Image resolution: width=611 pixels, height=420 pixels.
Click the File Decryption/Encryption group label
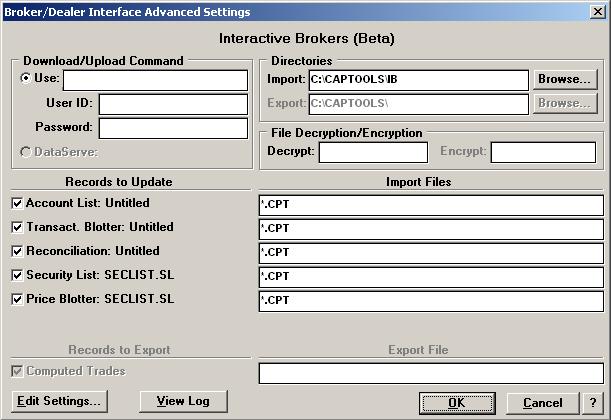(x=346, y=133)
